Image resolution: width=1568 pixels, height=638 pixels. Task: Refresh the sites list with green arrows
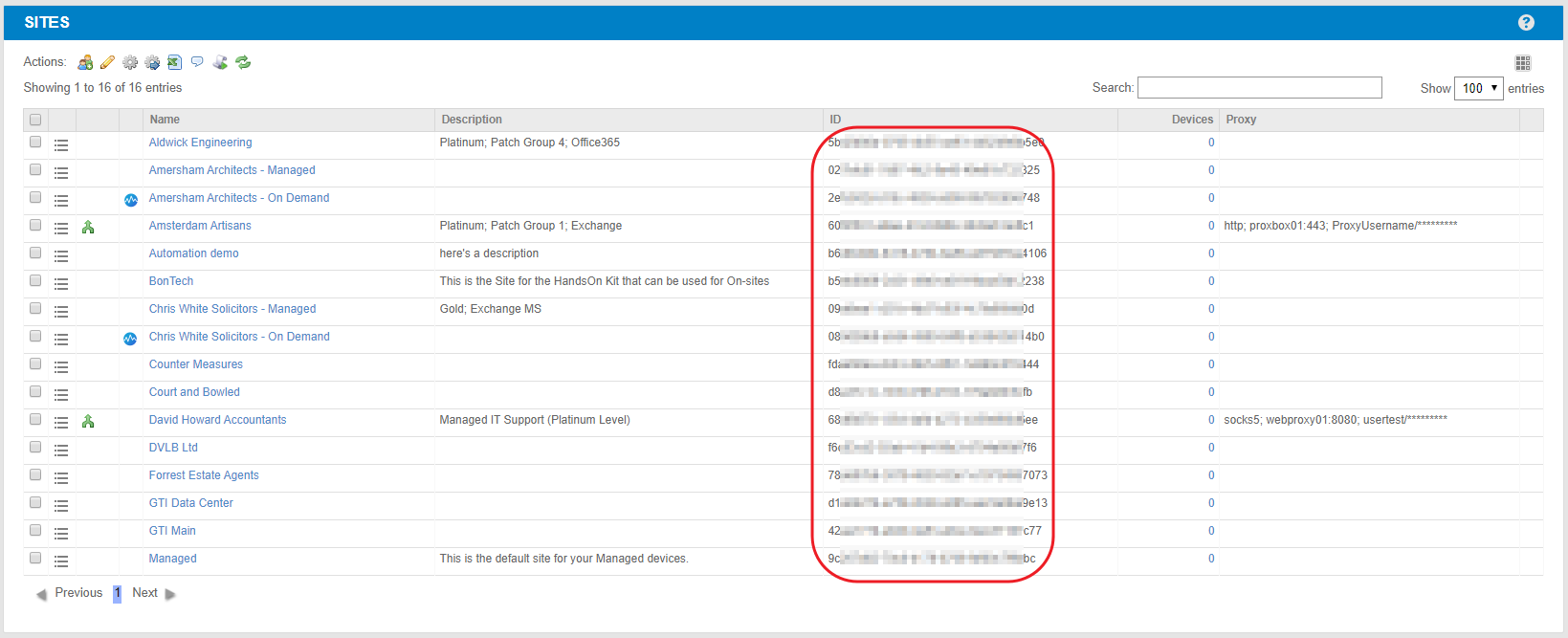pyautogui.click(x=243, y=62)
